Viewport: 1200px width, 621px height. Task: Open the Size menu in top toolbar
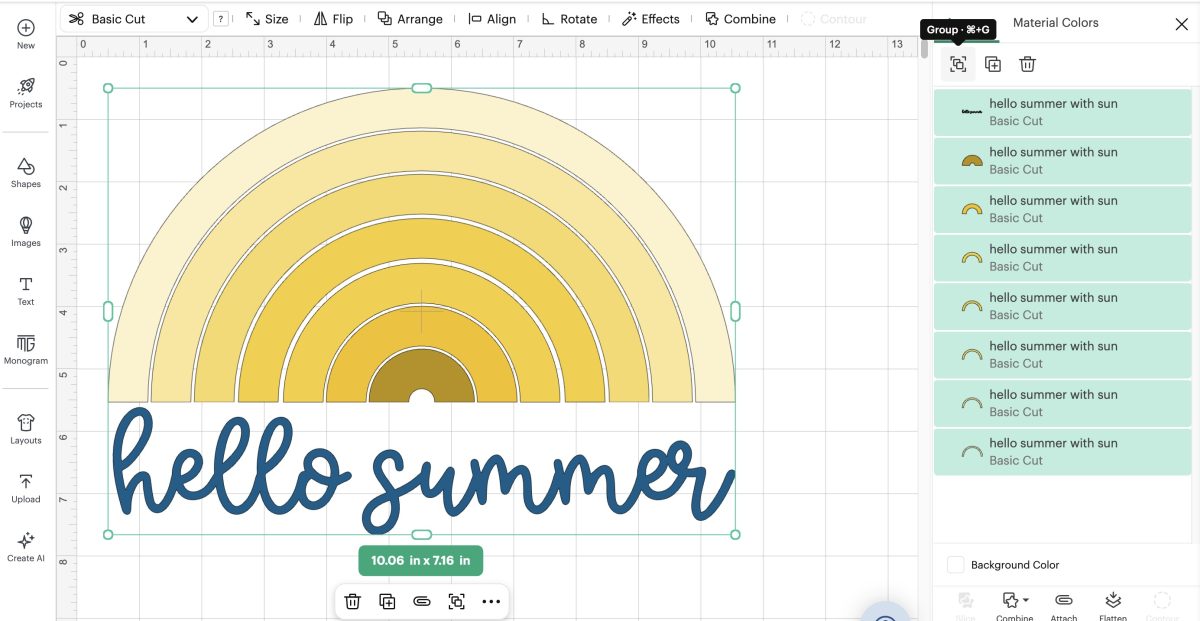(x=267, y=19)
